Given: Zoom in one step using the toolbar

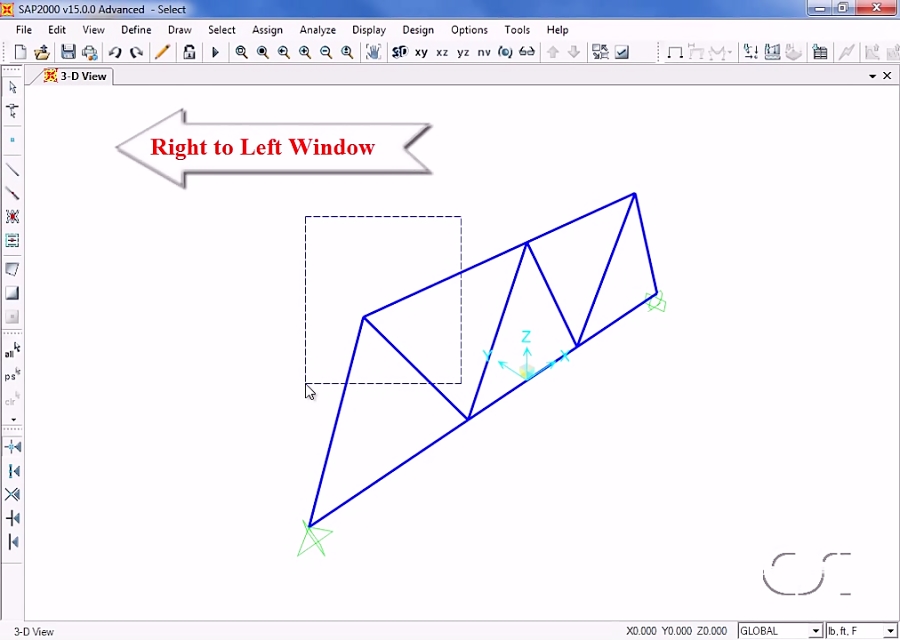Looking at the screenshot, I should click(x=305, y=52).
